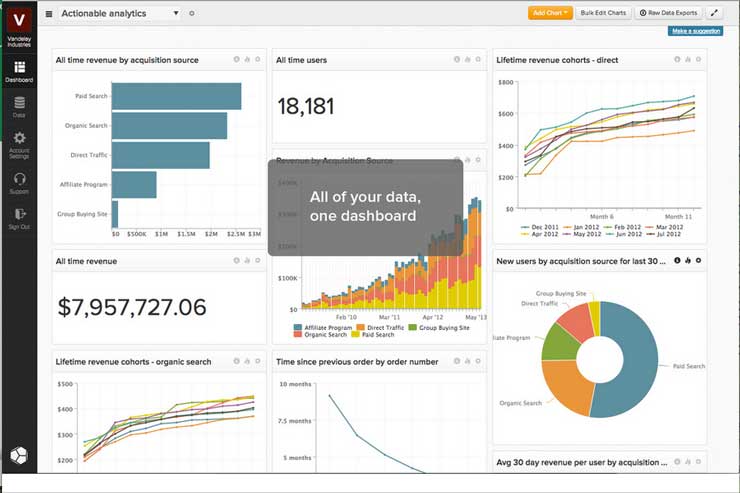The height and width of the screenshot is (493, 740).
Task: Open Support via the headset icon
Action: [x=19, y=184]
